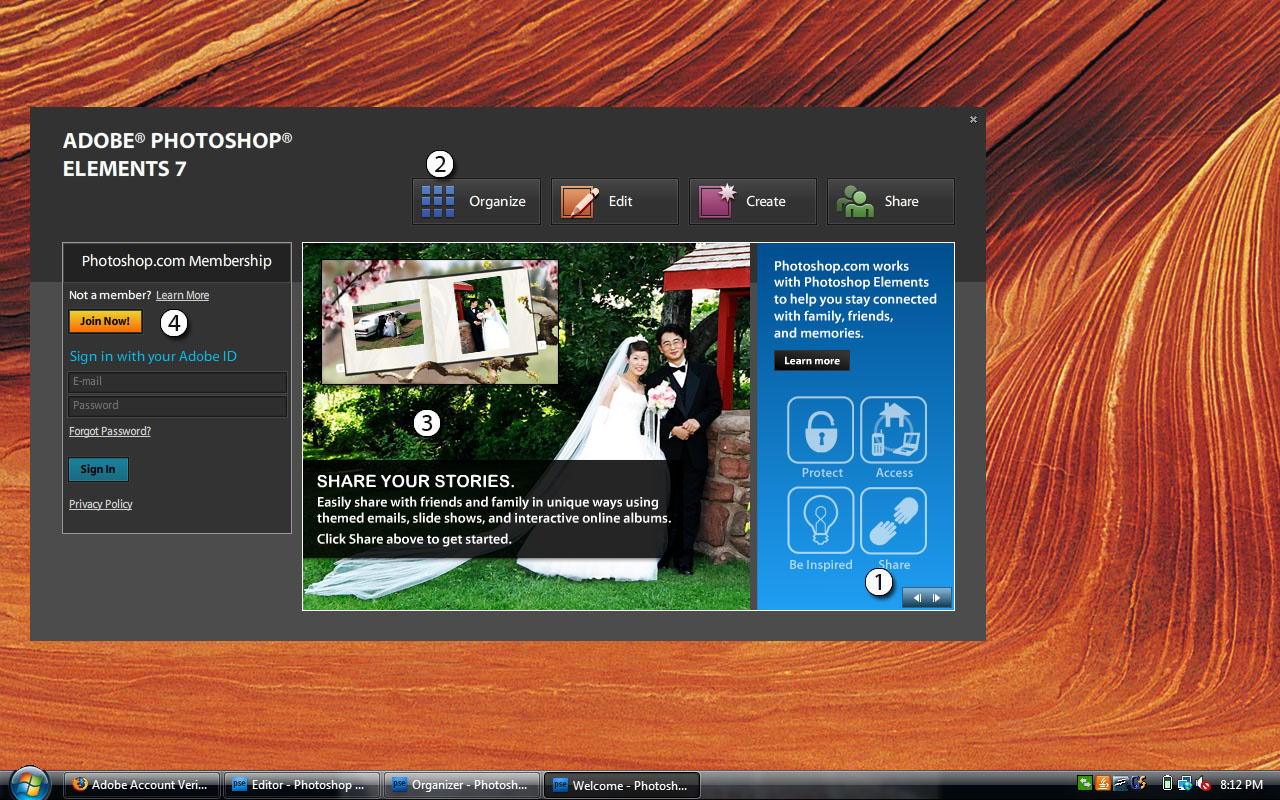Open the Create workspace

[x=753, y=201]
